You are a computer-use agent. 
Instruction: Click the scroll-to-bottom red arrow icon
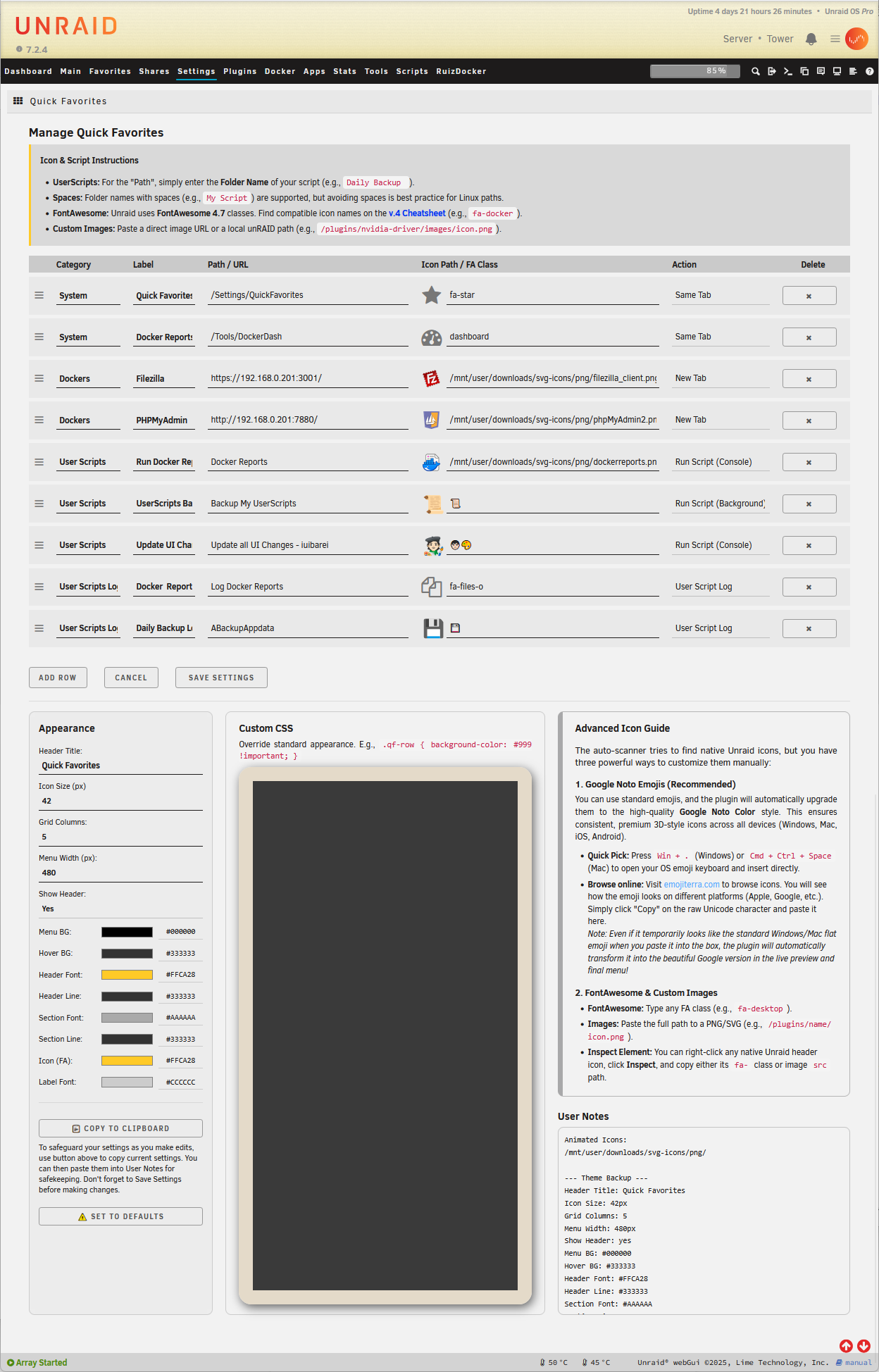864,1346
